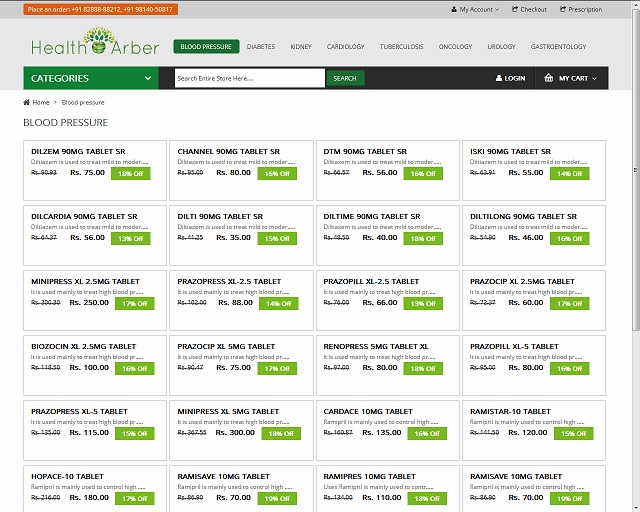The image size is (640, 512).
Task: Open Prazopill XL-2.5 Tablet product
Action: point(371,281)
